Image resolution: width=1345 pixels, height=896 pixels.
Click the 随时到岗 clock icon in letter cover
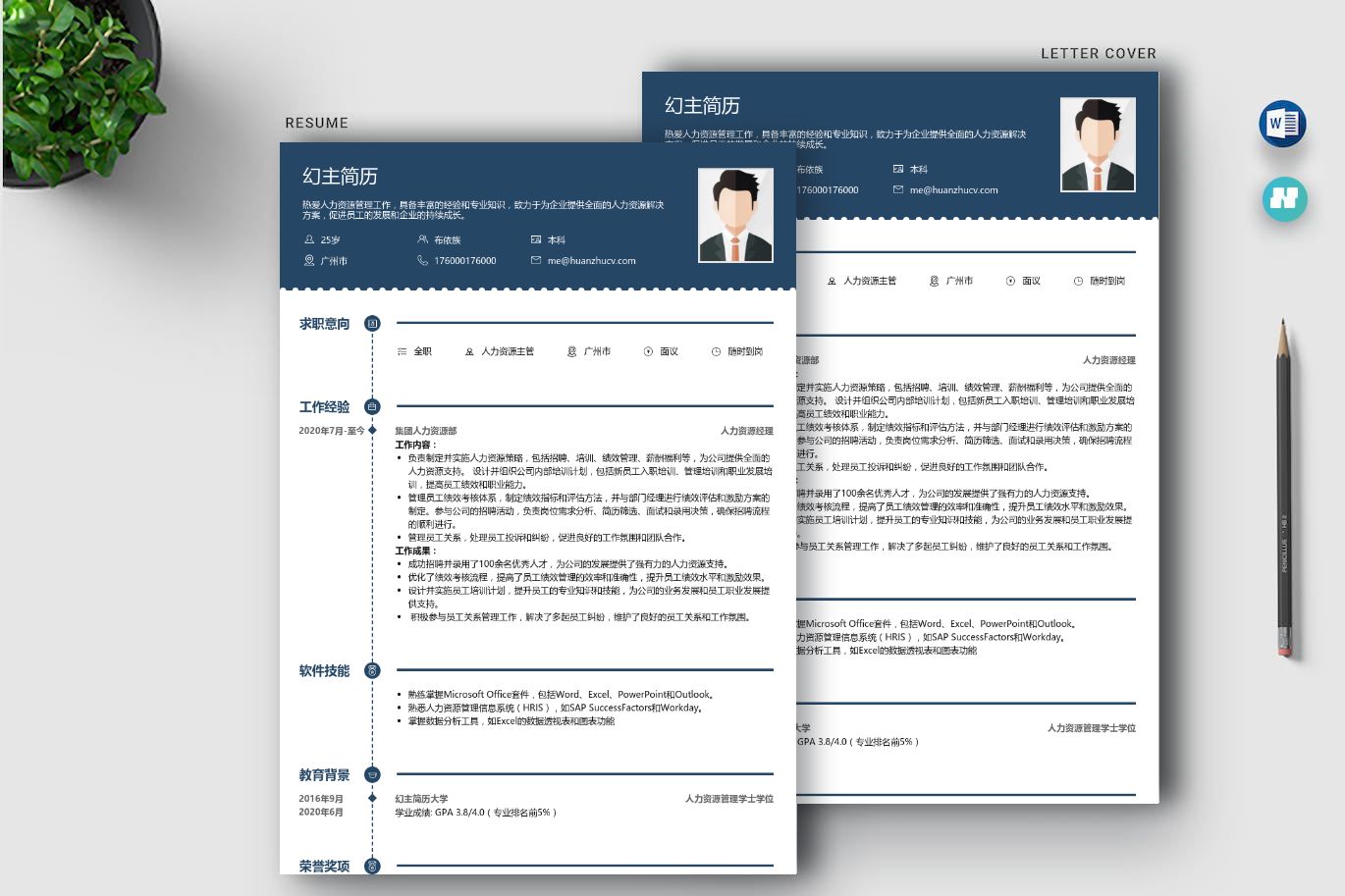coord(1078,281)
